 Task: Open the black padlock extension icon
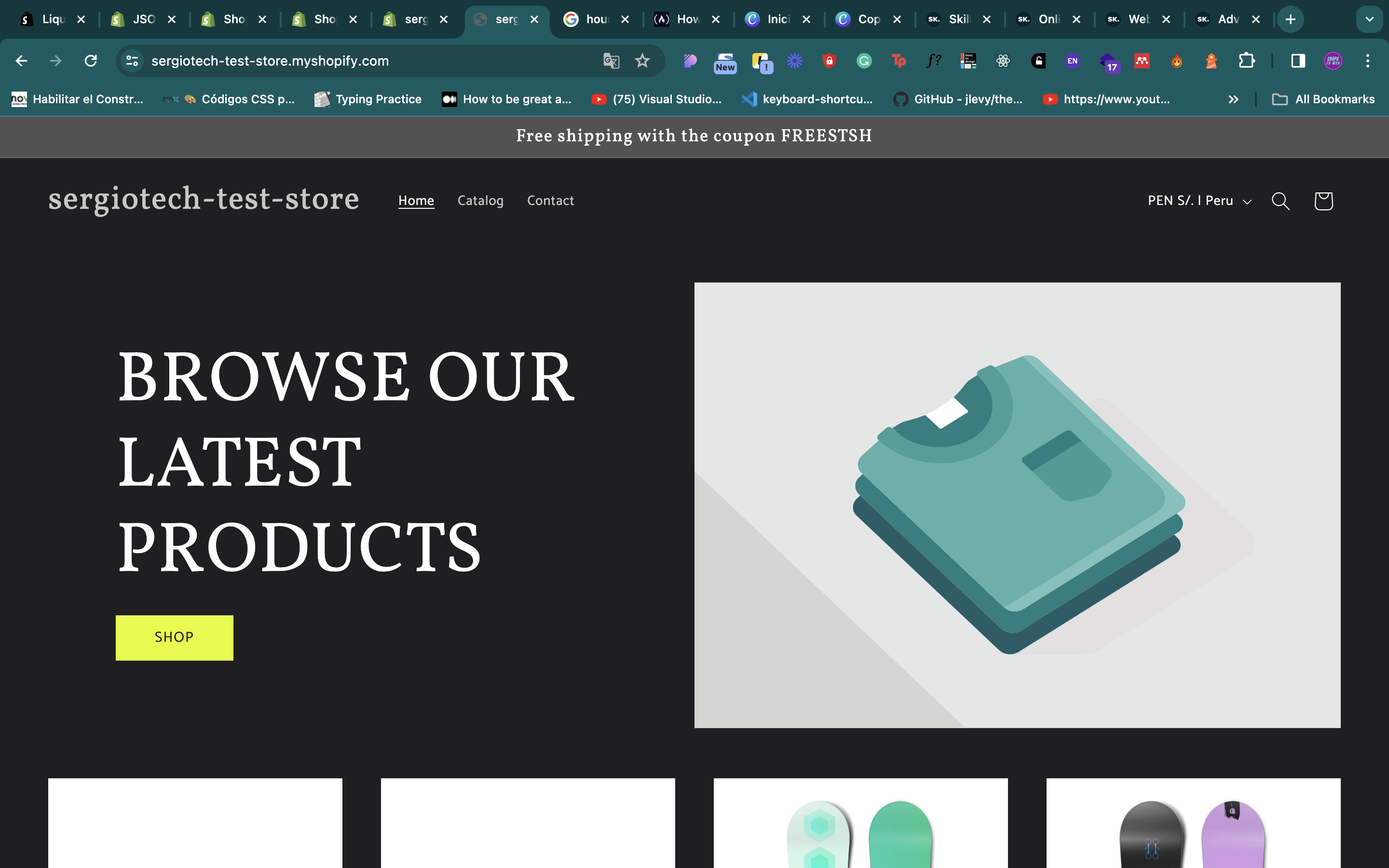coord(1038,61)
